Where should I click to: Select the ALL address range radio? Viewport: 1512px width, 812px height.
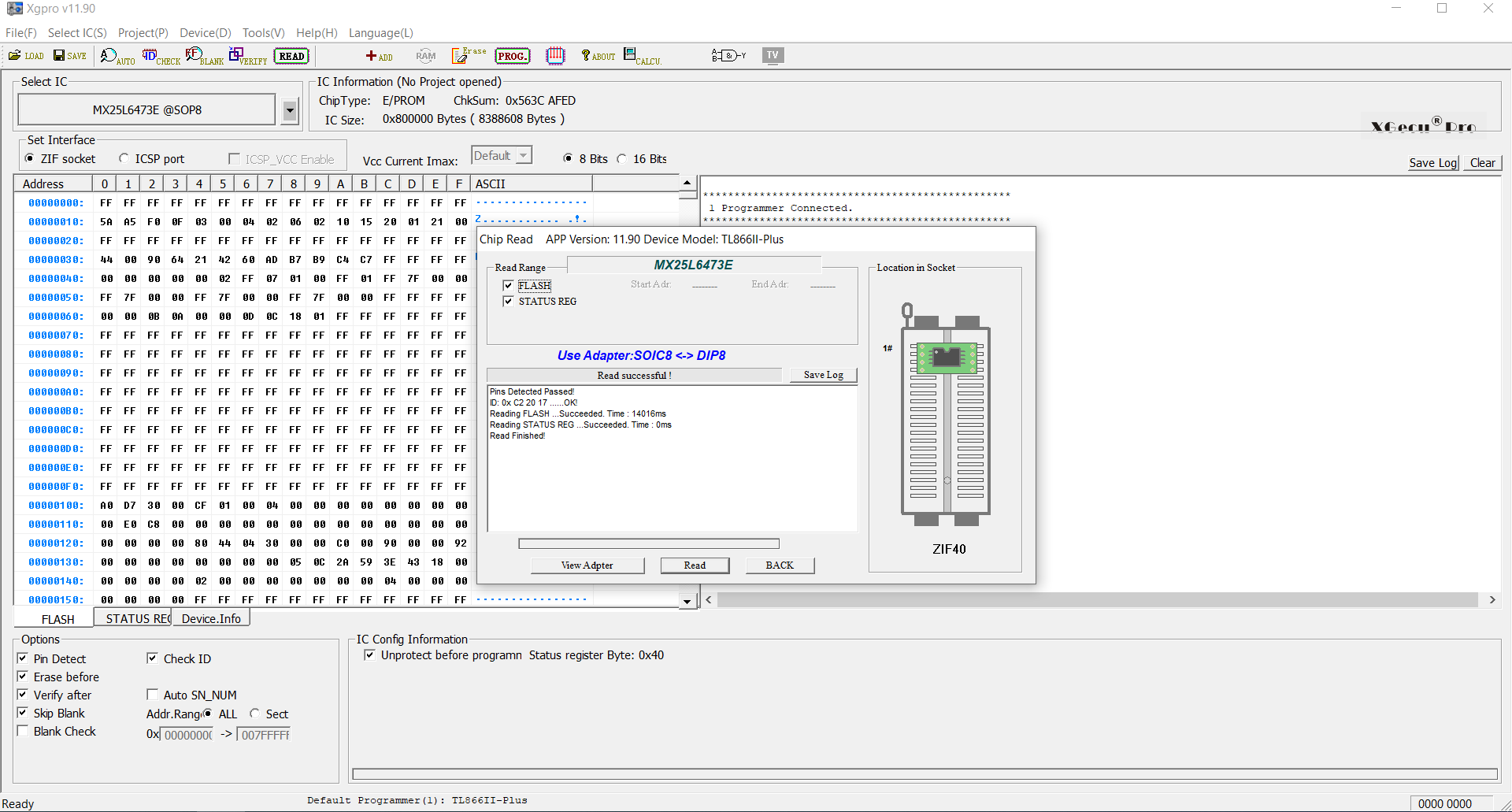tap(207, 714)
